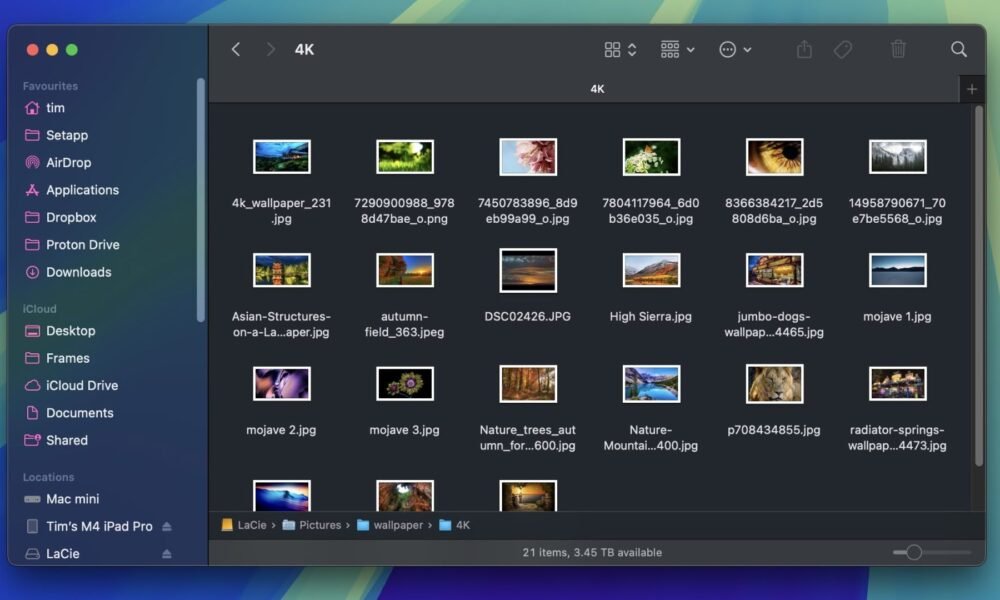This screenshot has height=600, width=1000.
Task: Open AirDrop in the sidebar
Action: [68, 162]
